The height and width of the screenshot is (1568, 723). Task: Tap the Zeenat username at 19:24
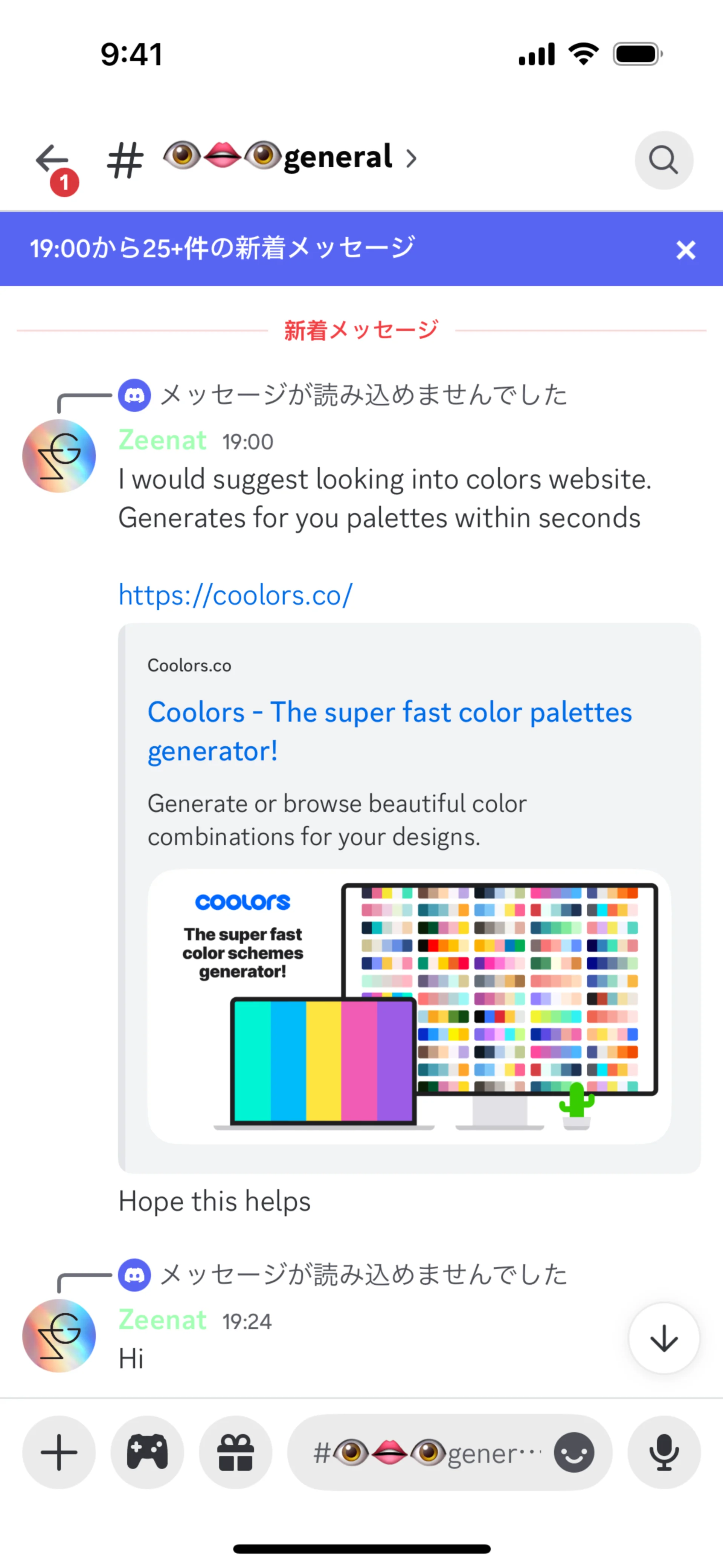[163, 1320]
